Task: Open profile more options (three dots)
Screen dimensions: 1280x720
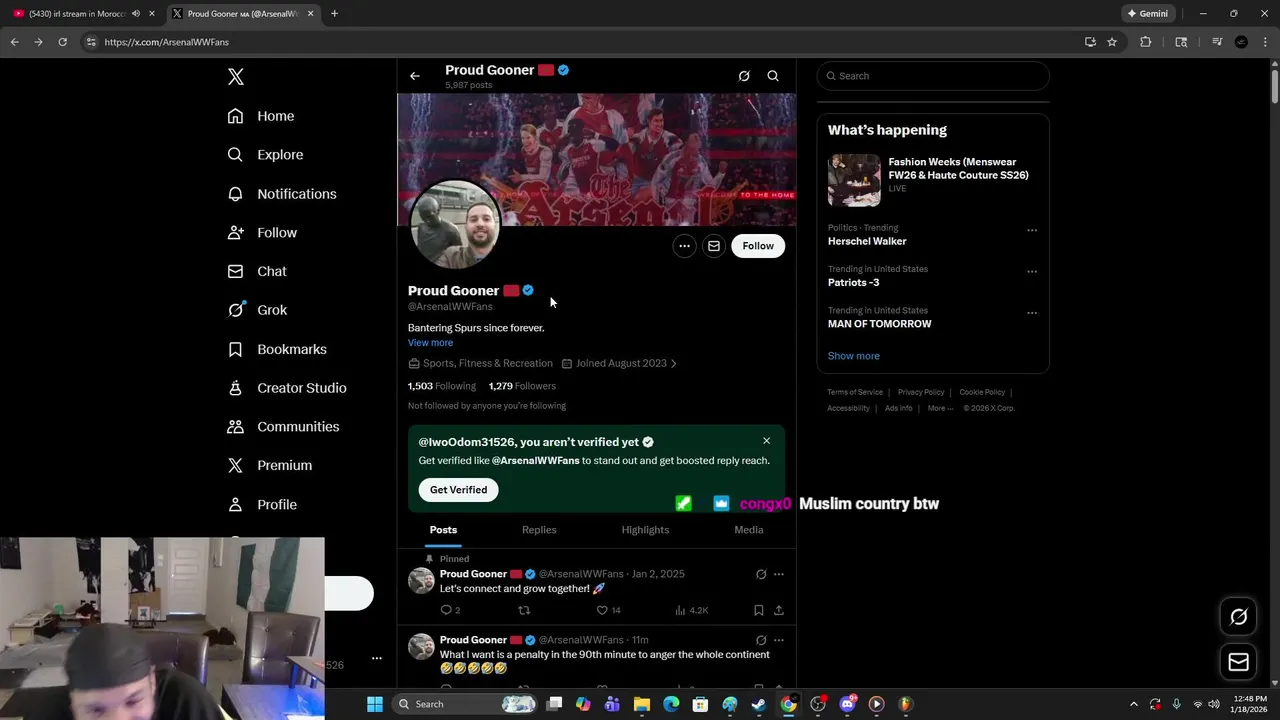Action: (684, 246)
